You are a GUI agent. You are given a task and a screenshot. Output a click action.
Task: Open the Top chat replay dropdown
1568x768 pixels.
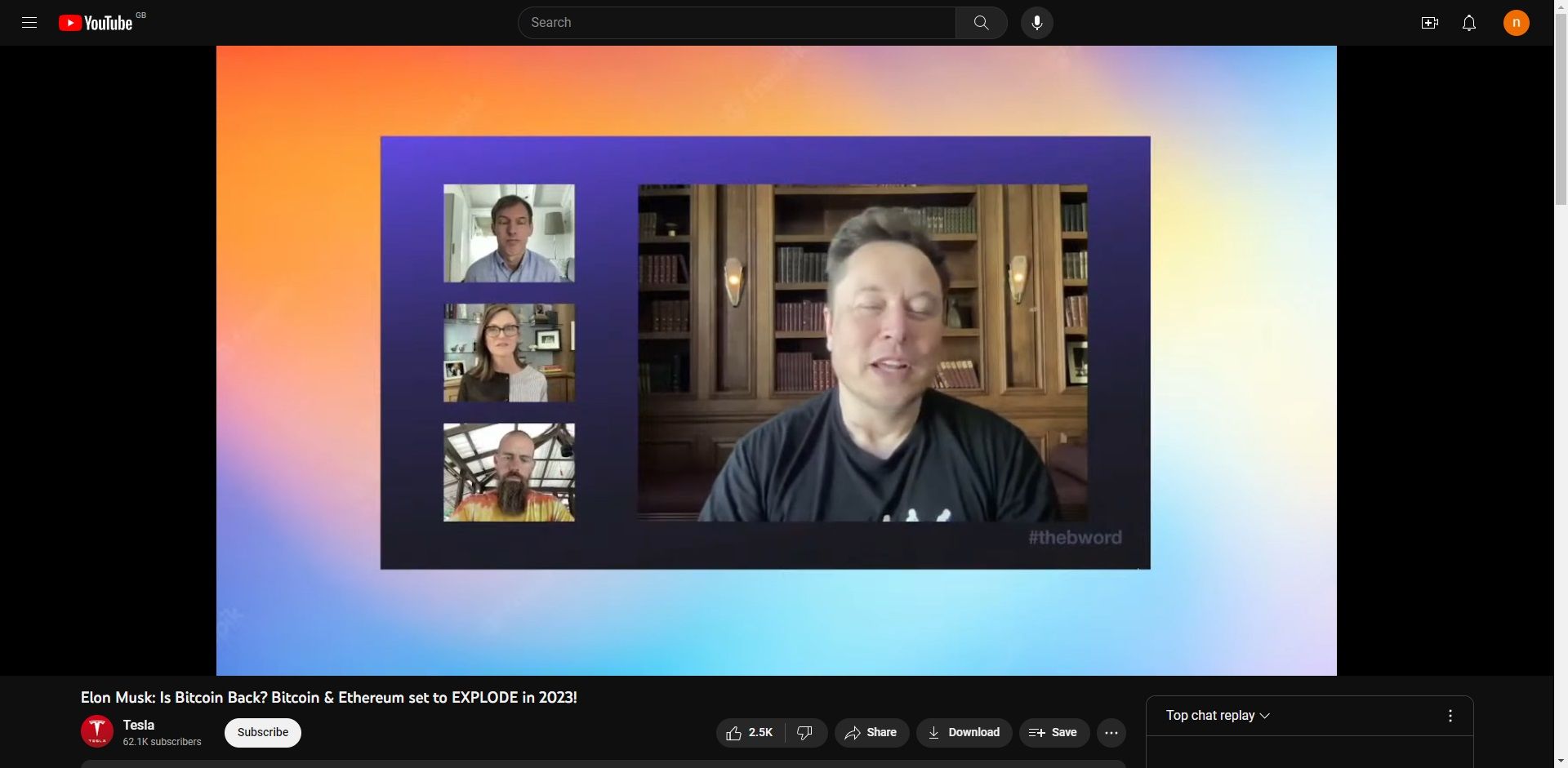click(1217, 716)
